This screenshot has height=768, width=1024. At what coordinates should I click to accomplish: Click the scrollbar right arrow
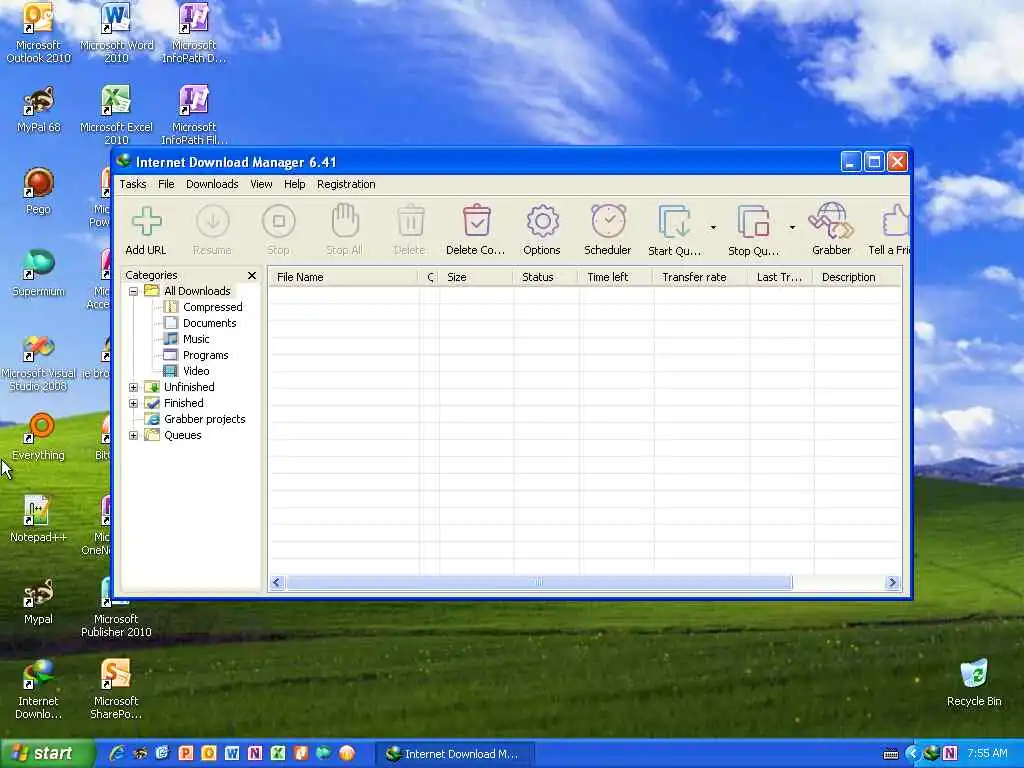click(892, 583)
